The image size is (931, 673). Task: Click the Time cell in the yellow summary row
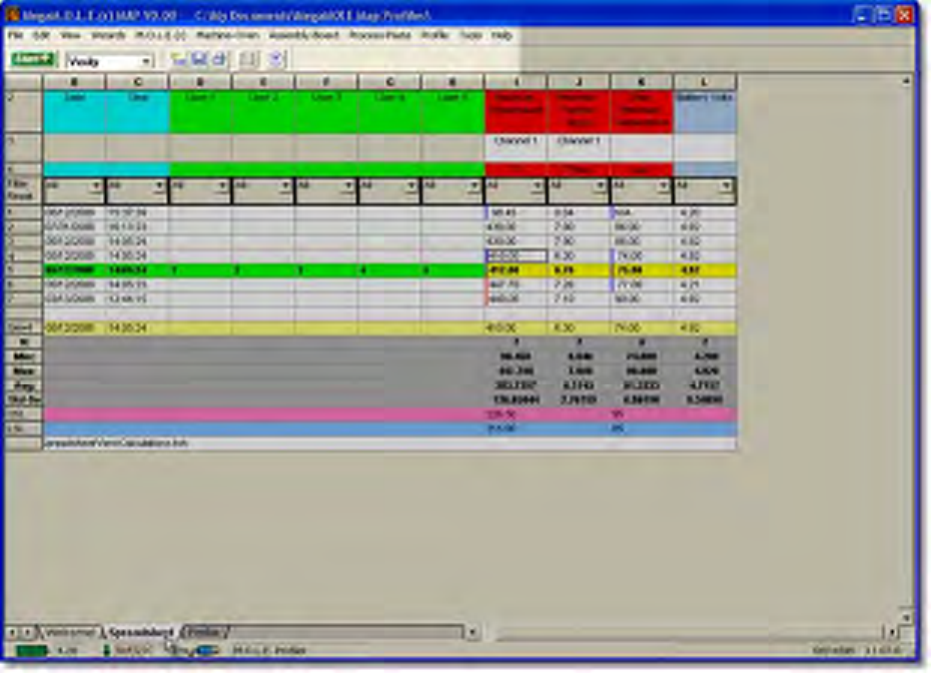[x=138, y=328]
